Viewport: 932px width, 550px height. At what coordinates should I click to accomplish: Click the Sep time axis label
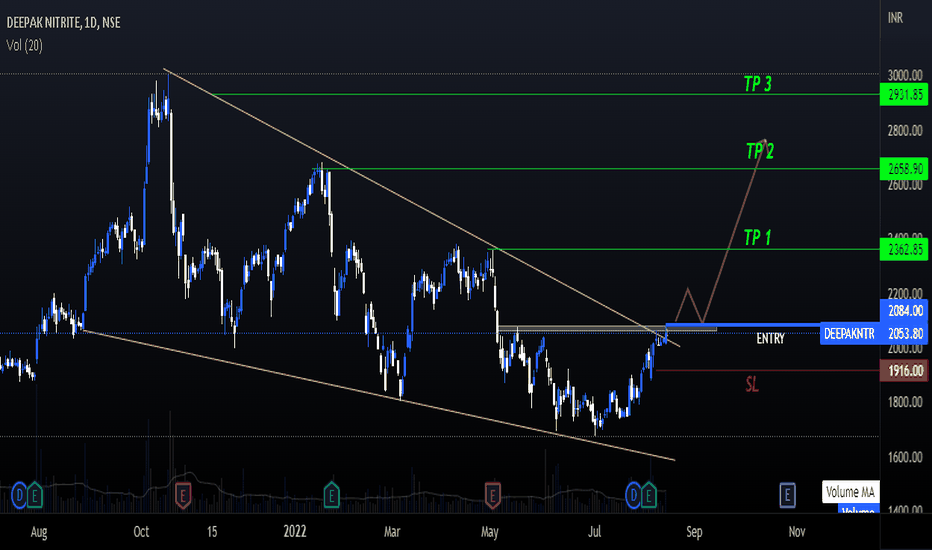(694, 532)
